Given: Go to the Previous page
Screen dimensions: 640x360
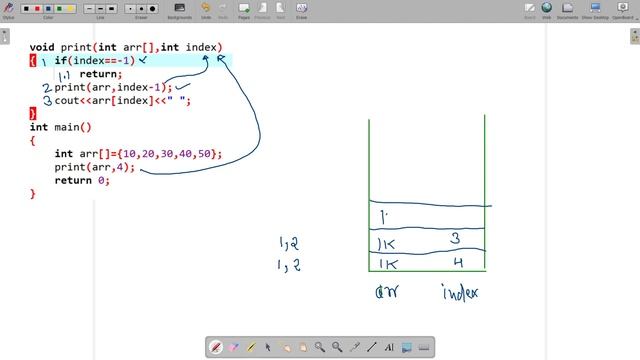Looking at the screenshot, I should click(x=262, y=10).
